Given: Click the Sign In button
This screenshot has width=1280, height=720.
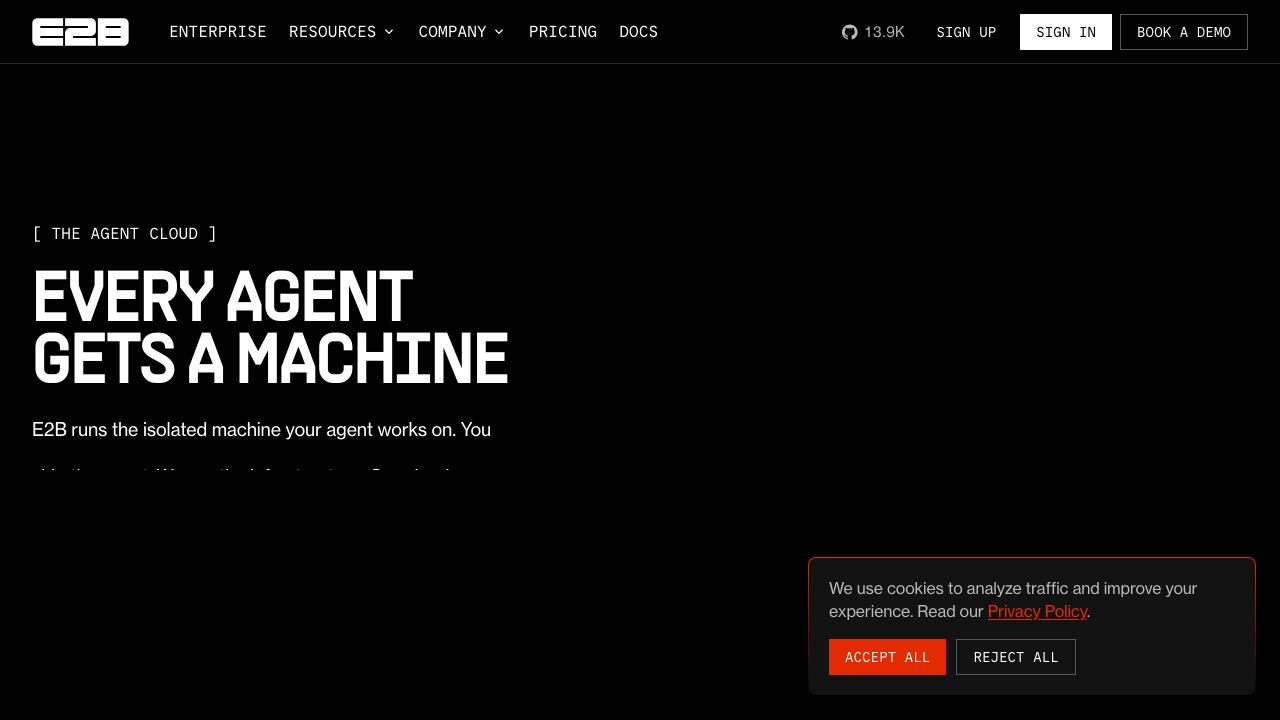Looking at the screenshot, I should [1066, 32].
